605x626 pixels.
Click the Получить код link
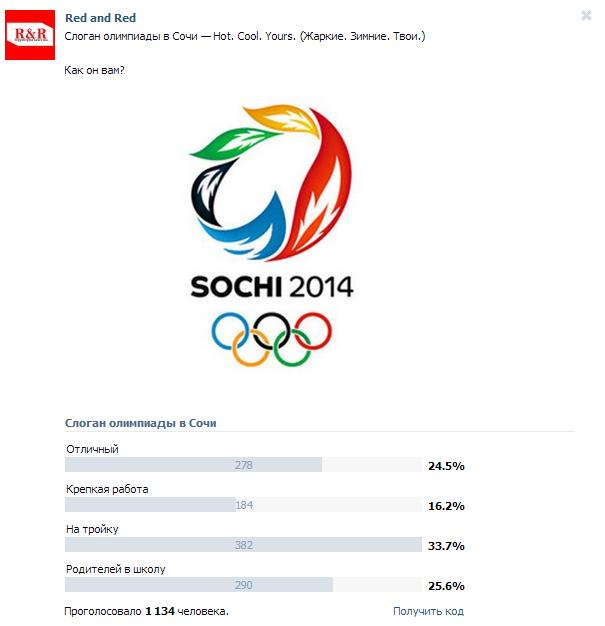coord(428,611)
